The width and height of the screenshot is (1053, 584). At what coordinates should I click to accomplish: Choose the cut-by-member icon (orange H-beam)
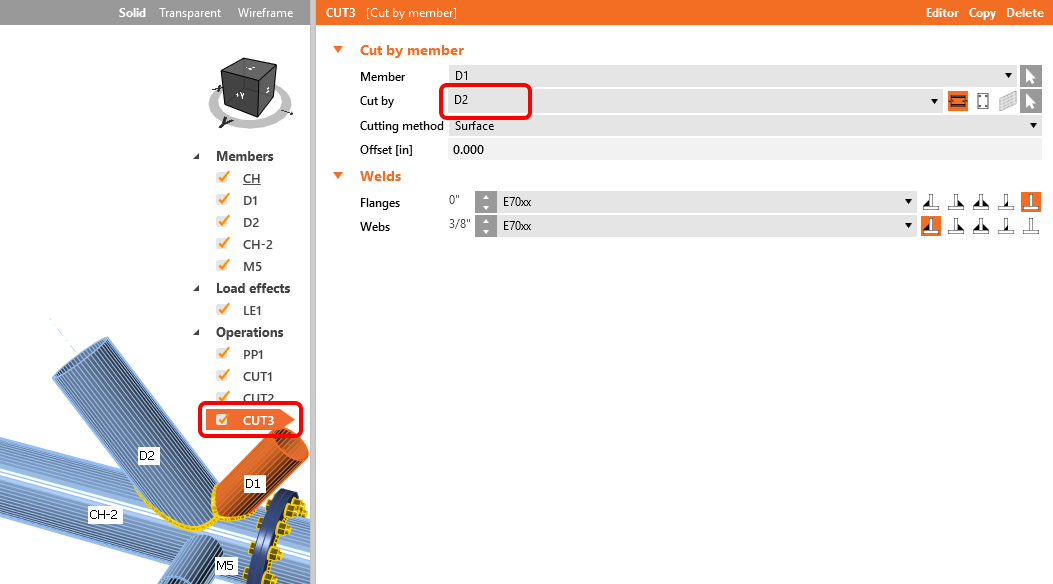[958, 101]
